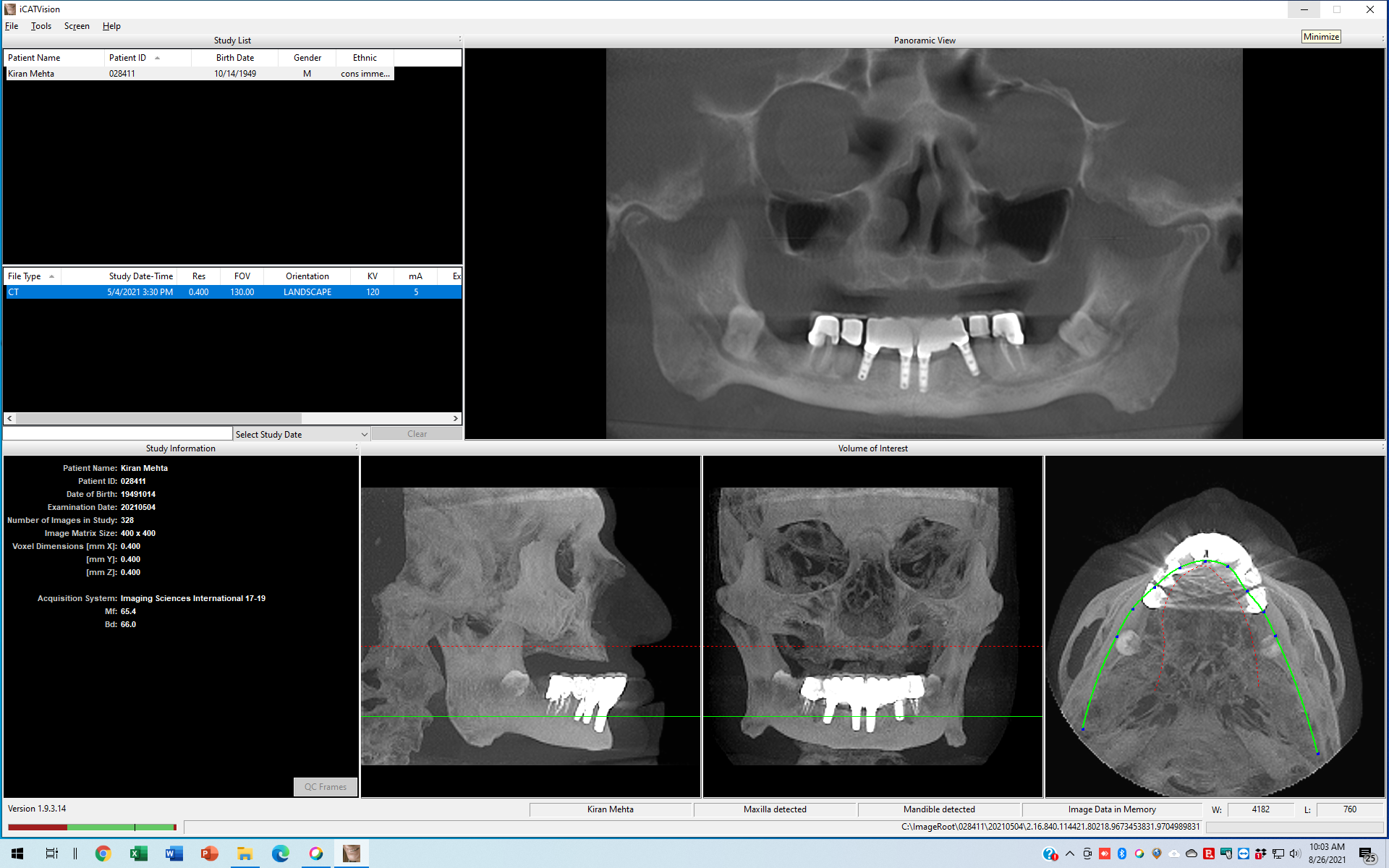Click the Orientation column header
Screen dimensions: 1389x868
pos(307,276)
